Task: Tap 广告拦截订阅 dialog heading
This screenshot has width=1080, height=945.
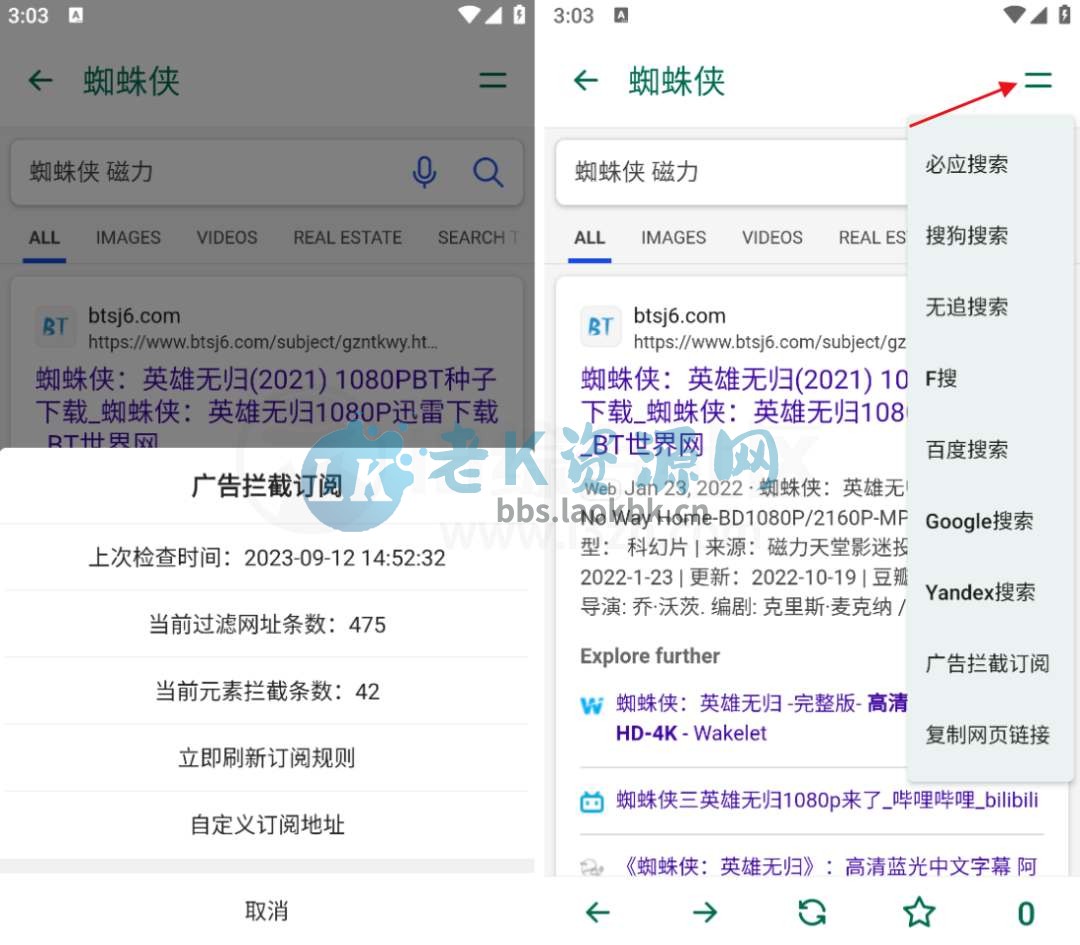Action: coord(267,486)
